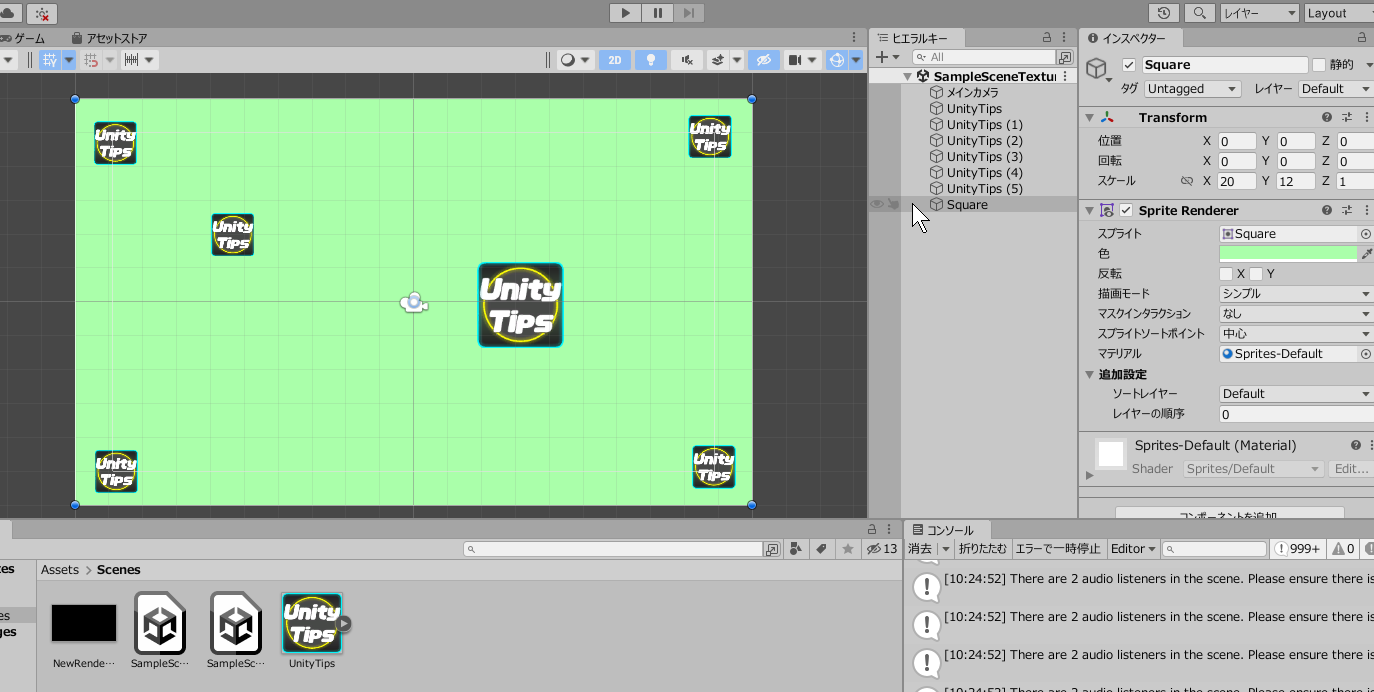This screenshot has height=692, width=1374.
Task: Toggle 反転 Y flip checkbox
Action: (x=1256, y=274)
